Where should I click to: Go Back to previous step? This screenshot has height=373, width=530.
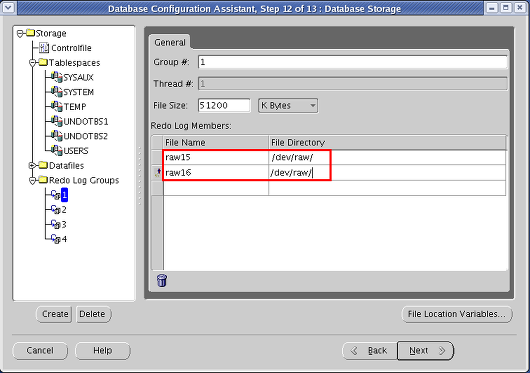(x=370, y=350)
